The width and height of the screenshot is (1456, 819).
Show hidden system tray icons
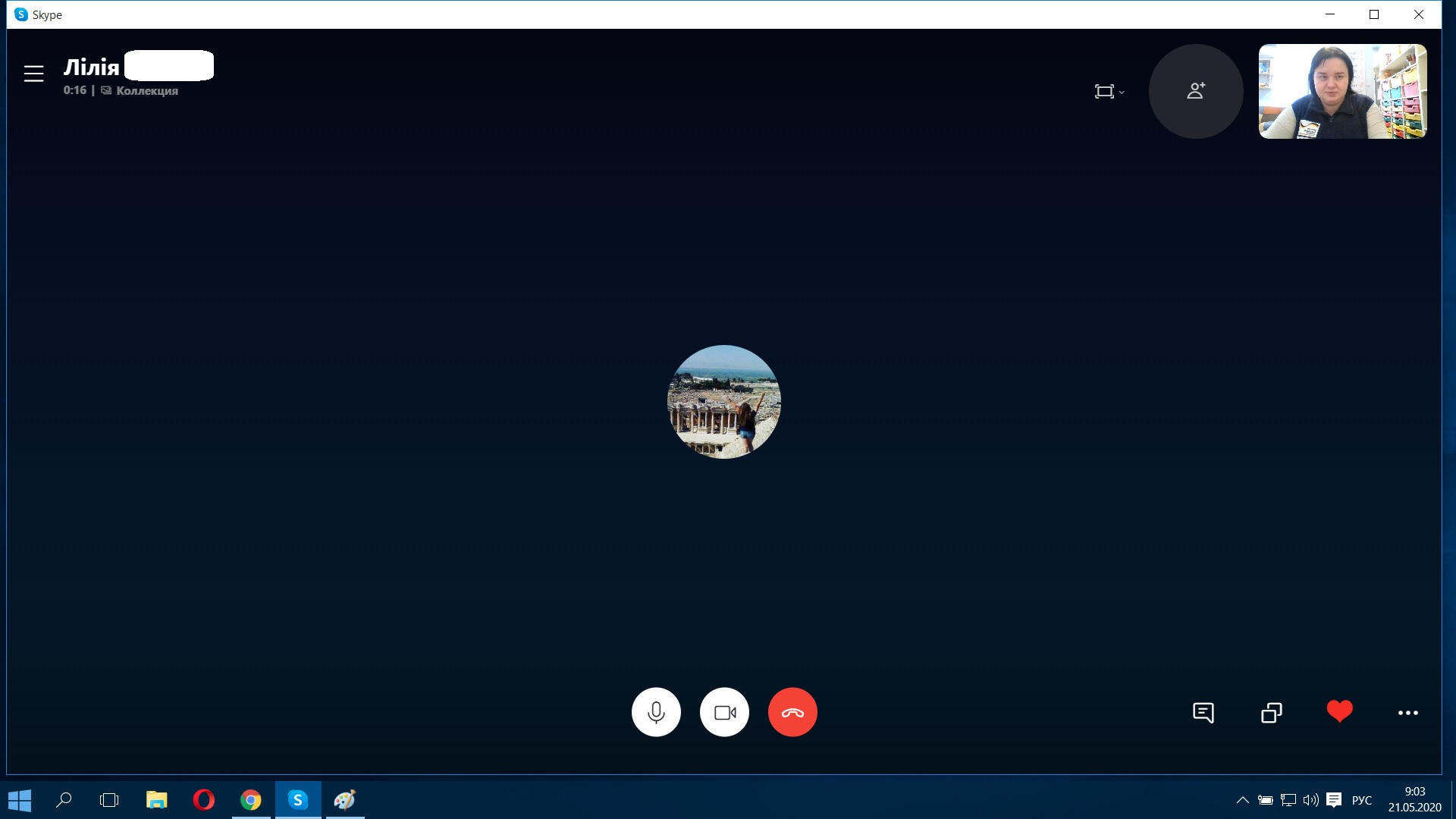pyautogui.click(x=1242, y=800)
